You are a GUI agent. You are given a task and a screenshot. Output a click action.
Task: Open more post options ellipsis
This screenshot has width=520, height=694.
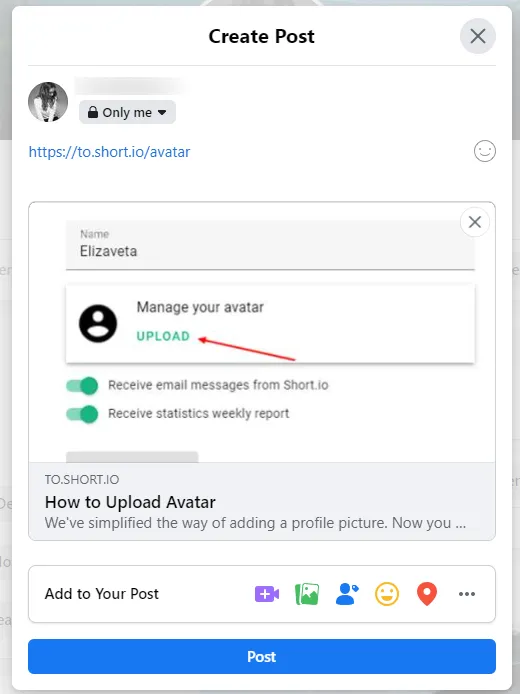pos(467,594)
